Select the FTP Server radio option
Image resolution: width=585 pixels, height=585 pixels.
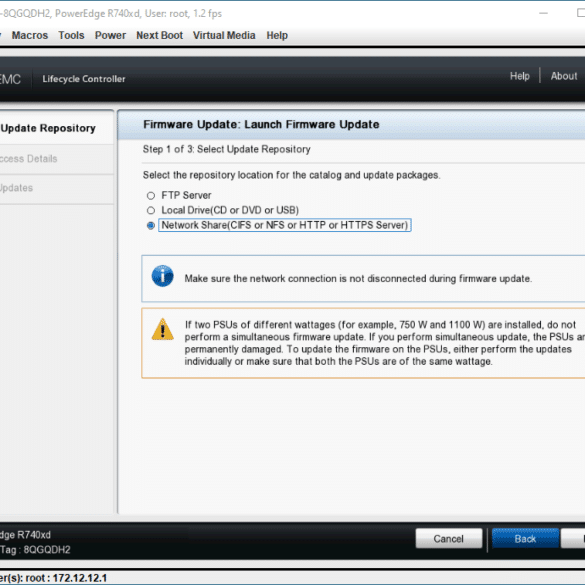[x=151, y=195]
